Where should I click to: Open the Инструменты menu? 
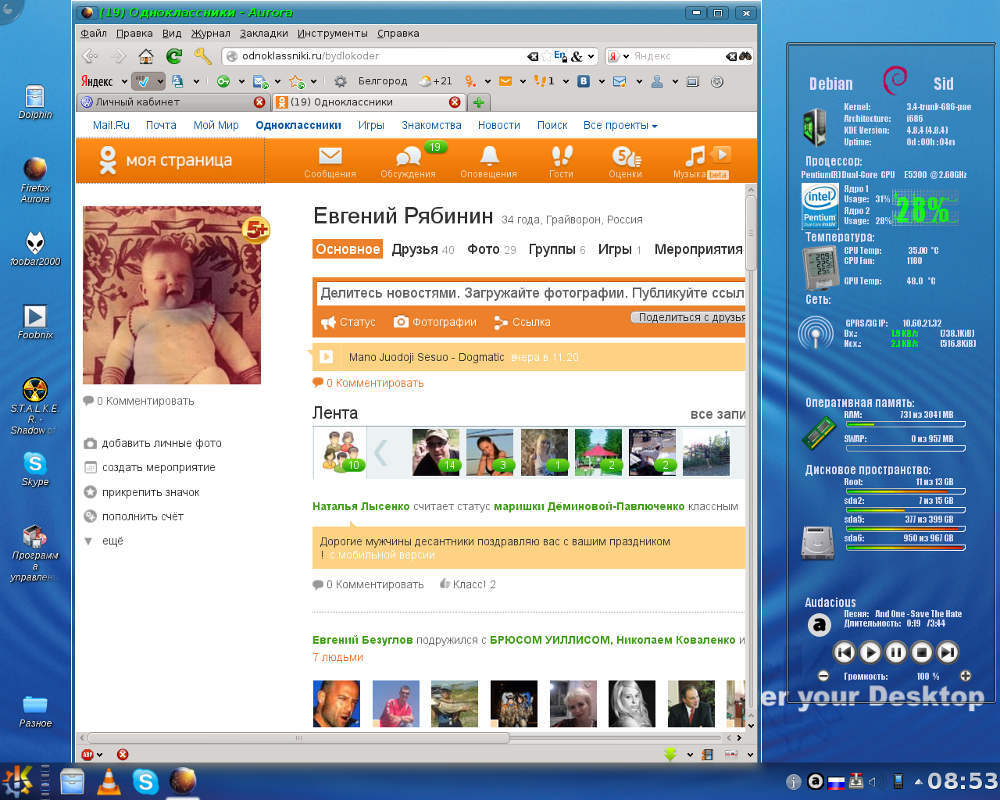pos(332,33)
